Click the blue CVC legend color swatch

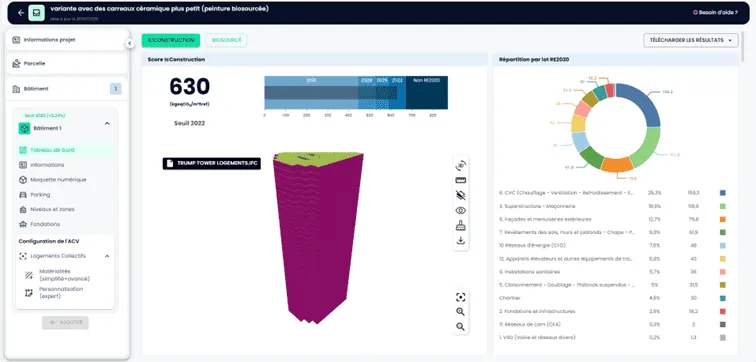click(x=723, y=193)
